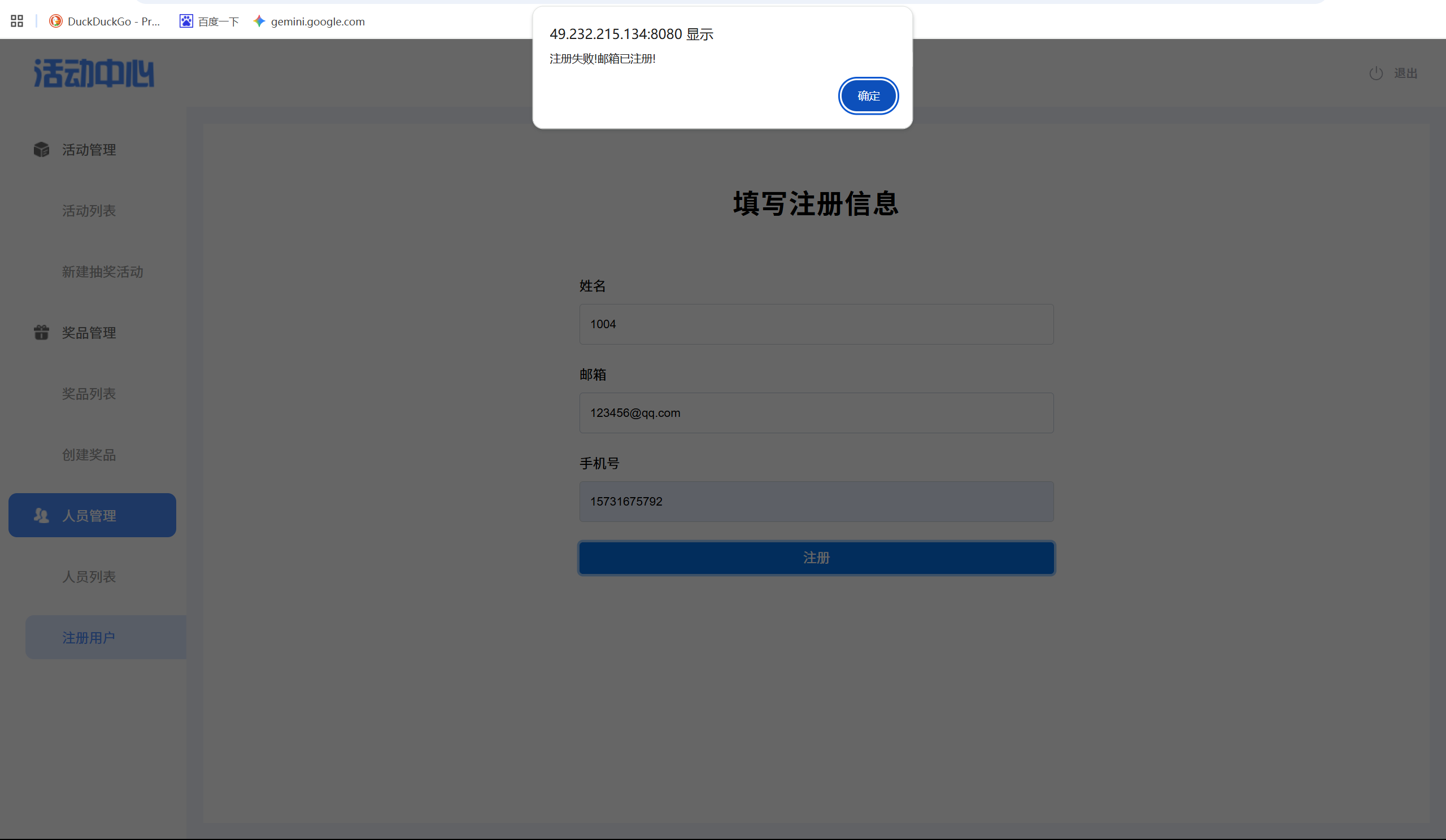Open the 活动列表 menu item
This screenshot has width=1446, height=840.
click(x=89, y=211)
